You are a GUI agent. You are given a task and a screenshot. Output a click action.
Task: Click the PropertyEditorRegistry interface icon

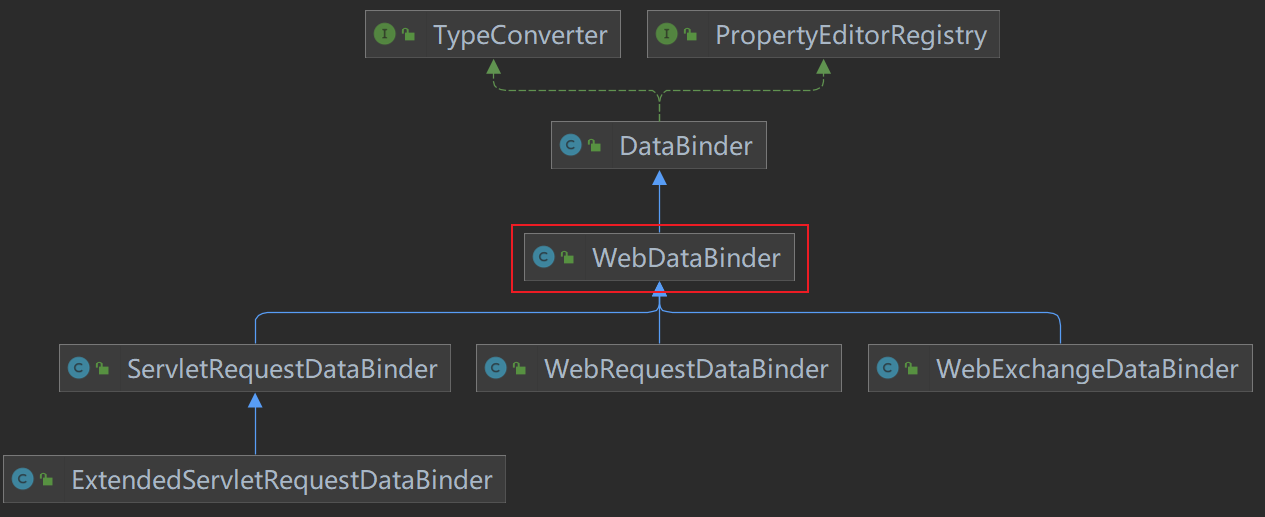point(665,35)
